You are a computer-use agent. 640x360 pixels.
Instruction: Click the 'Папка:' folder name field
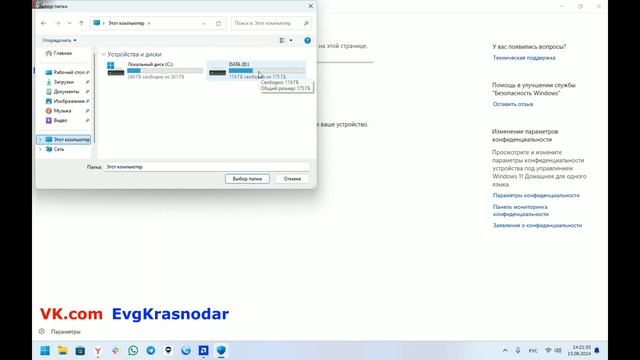click(x=207, y=167)
